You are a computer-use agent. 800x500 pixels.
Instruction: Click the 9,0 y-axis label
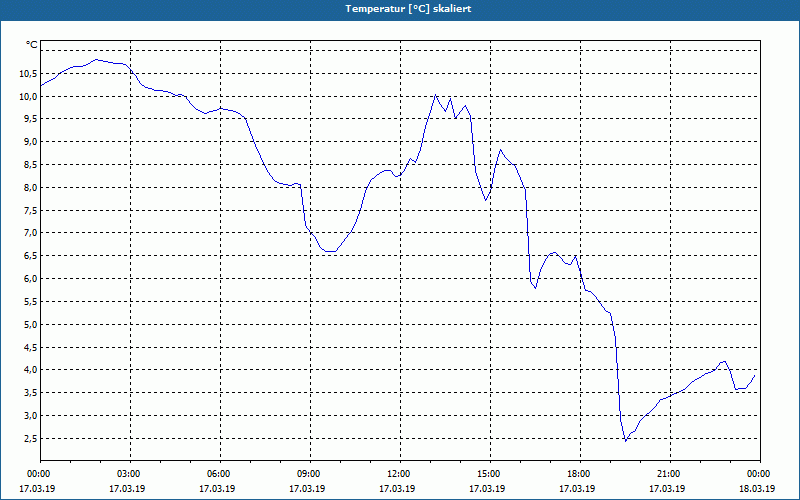(x=30, y=142)
